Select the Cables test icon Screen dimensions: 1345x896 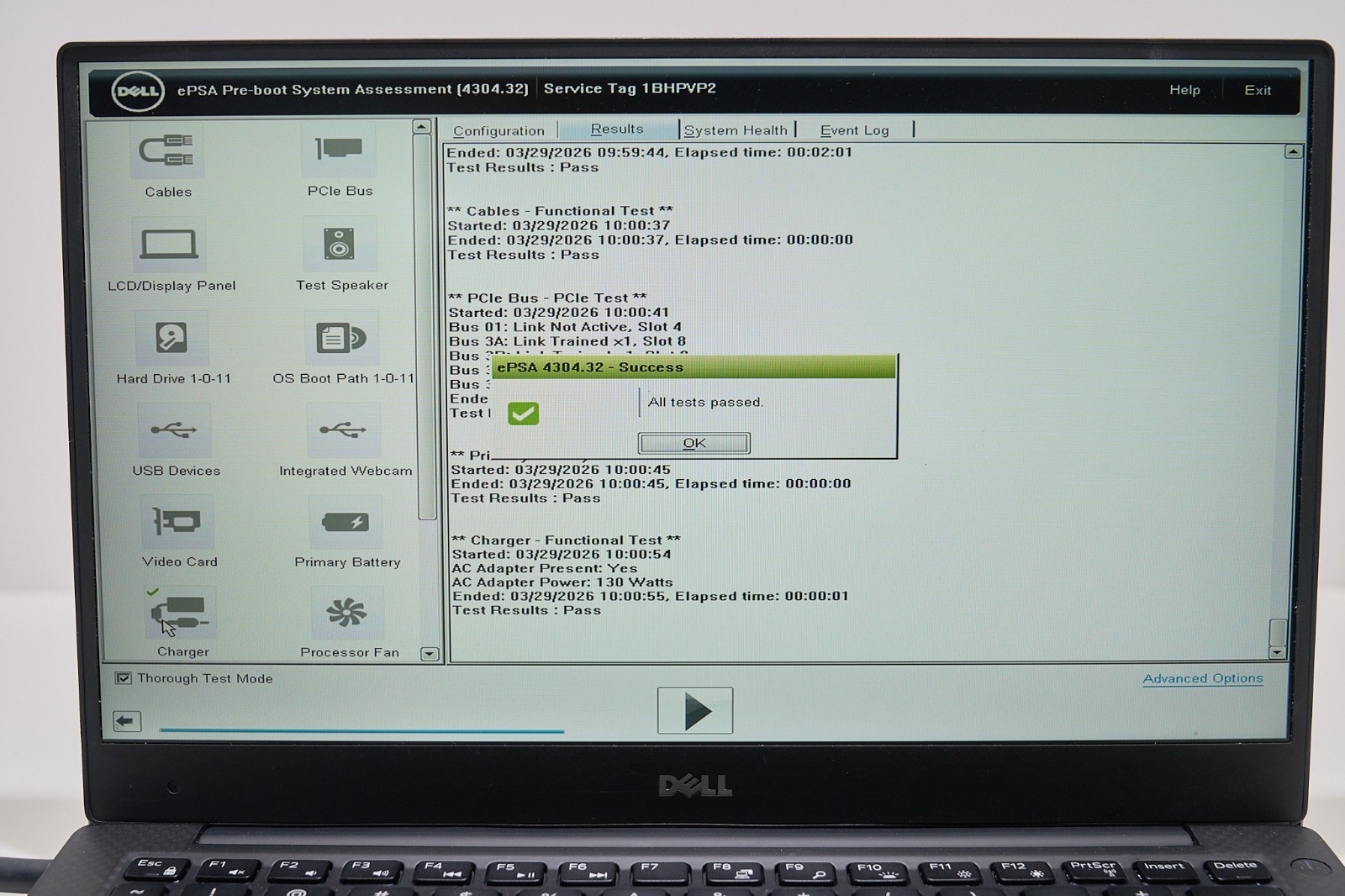(x=167, y=151)
